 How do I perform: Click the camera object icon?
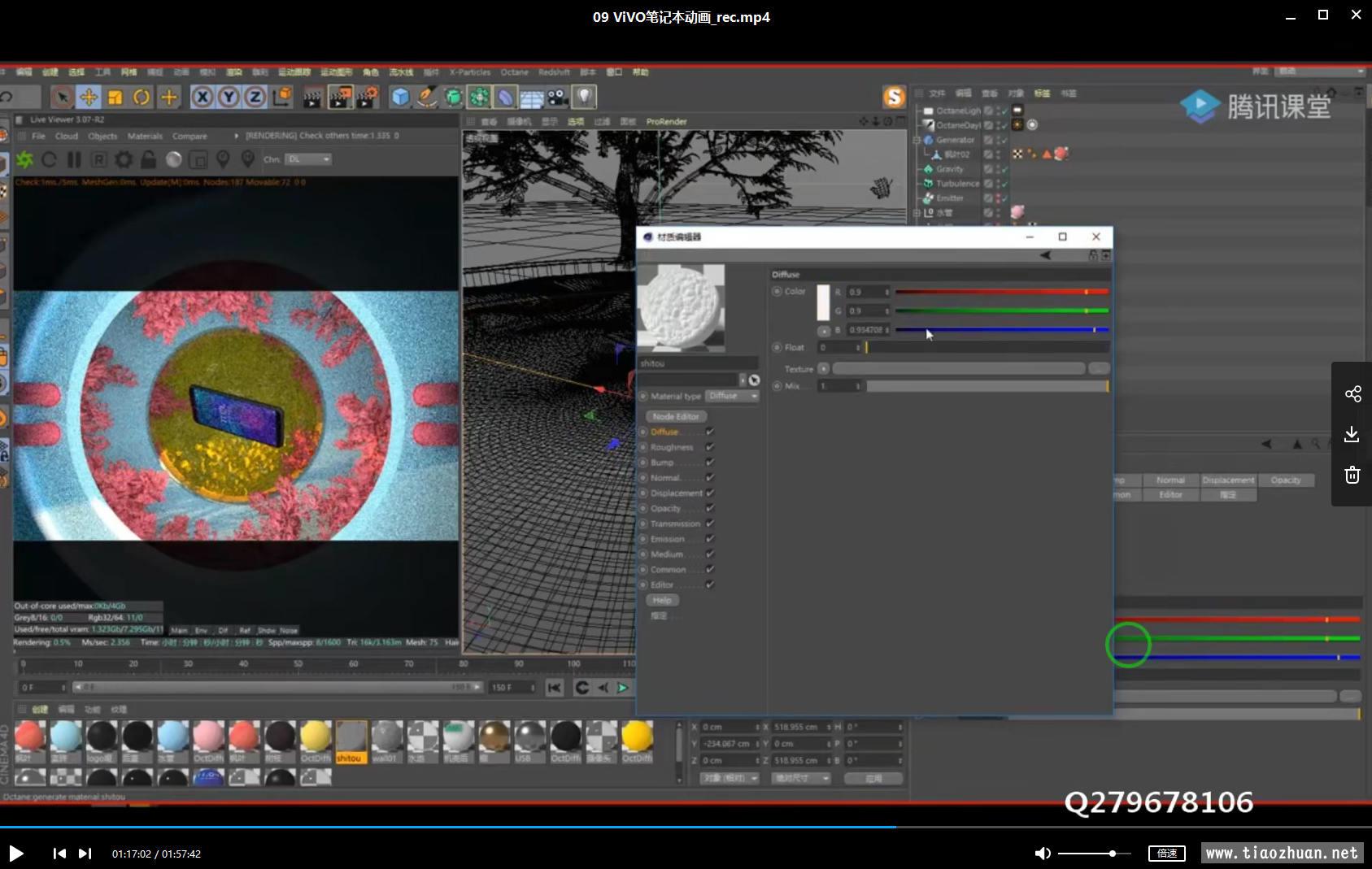[x=558, y=98]
